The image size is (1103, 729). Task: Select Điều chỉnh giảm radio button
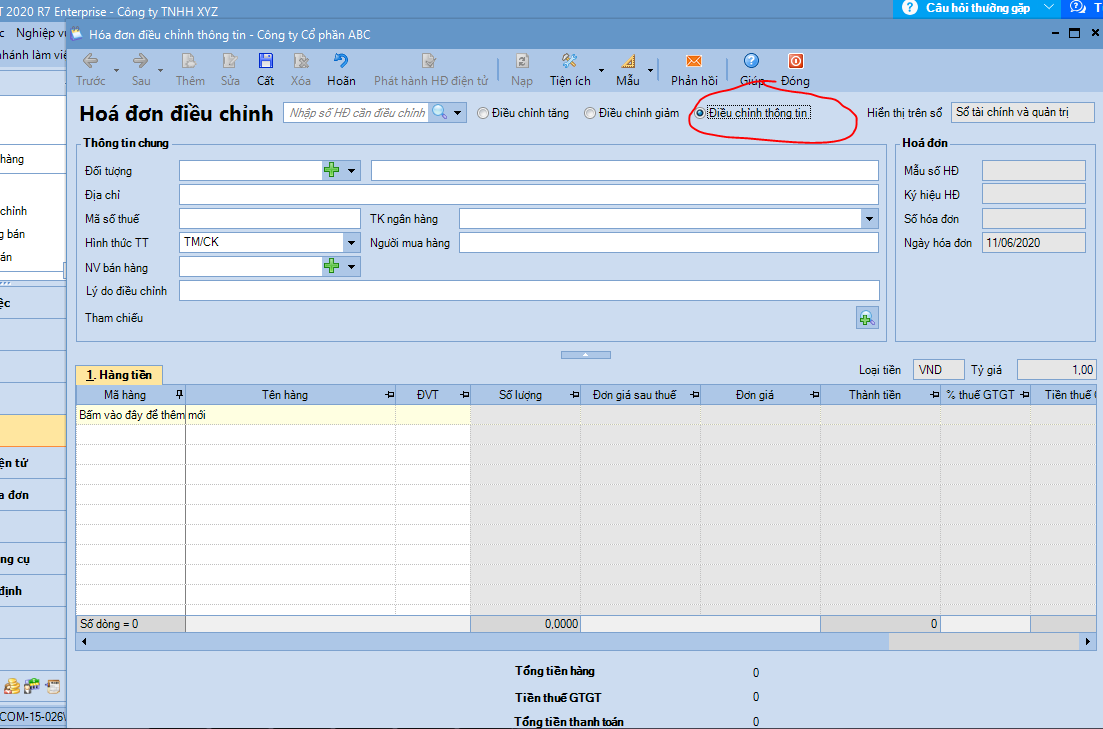click(589, 113)
